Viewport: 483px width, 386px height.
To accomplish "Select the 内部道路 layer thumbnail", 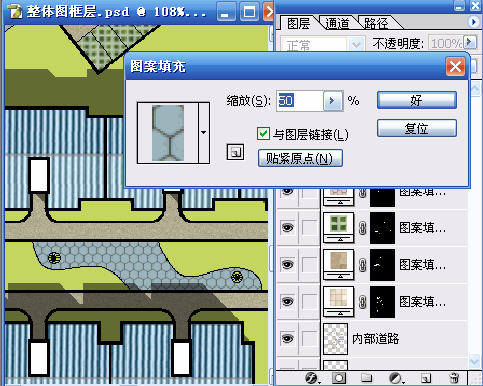I will point(336,339).
